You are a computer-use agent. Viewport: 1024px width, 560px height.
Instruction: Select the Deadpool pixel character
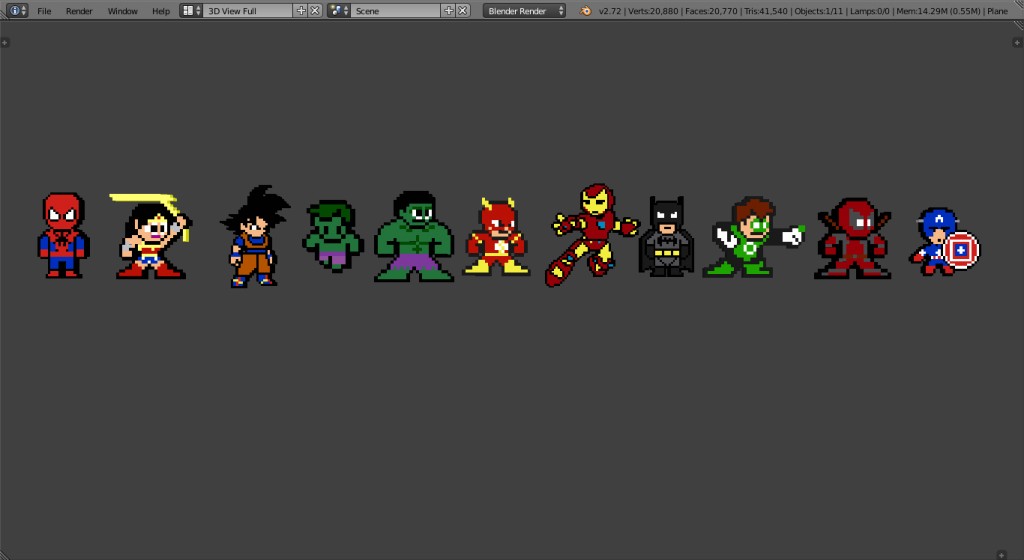[853, 238]
